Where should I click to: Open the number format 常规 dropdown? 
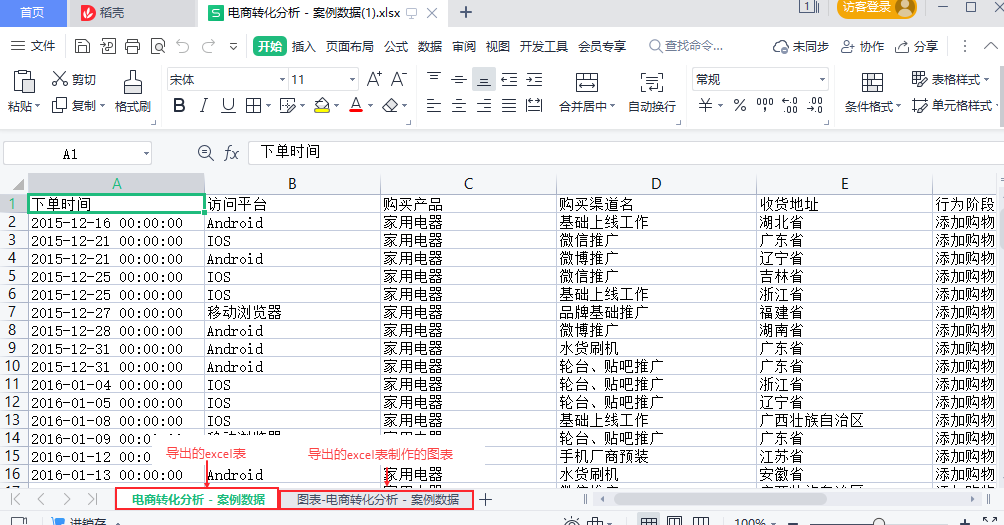[x=822, y=79]
